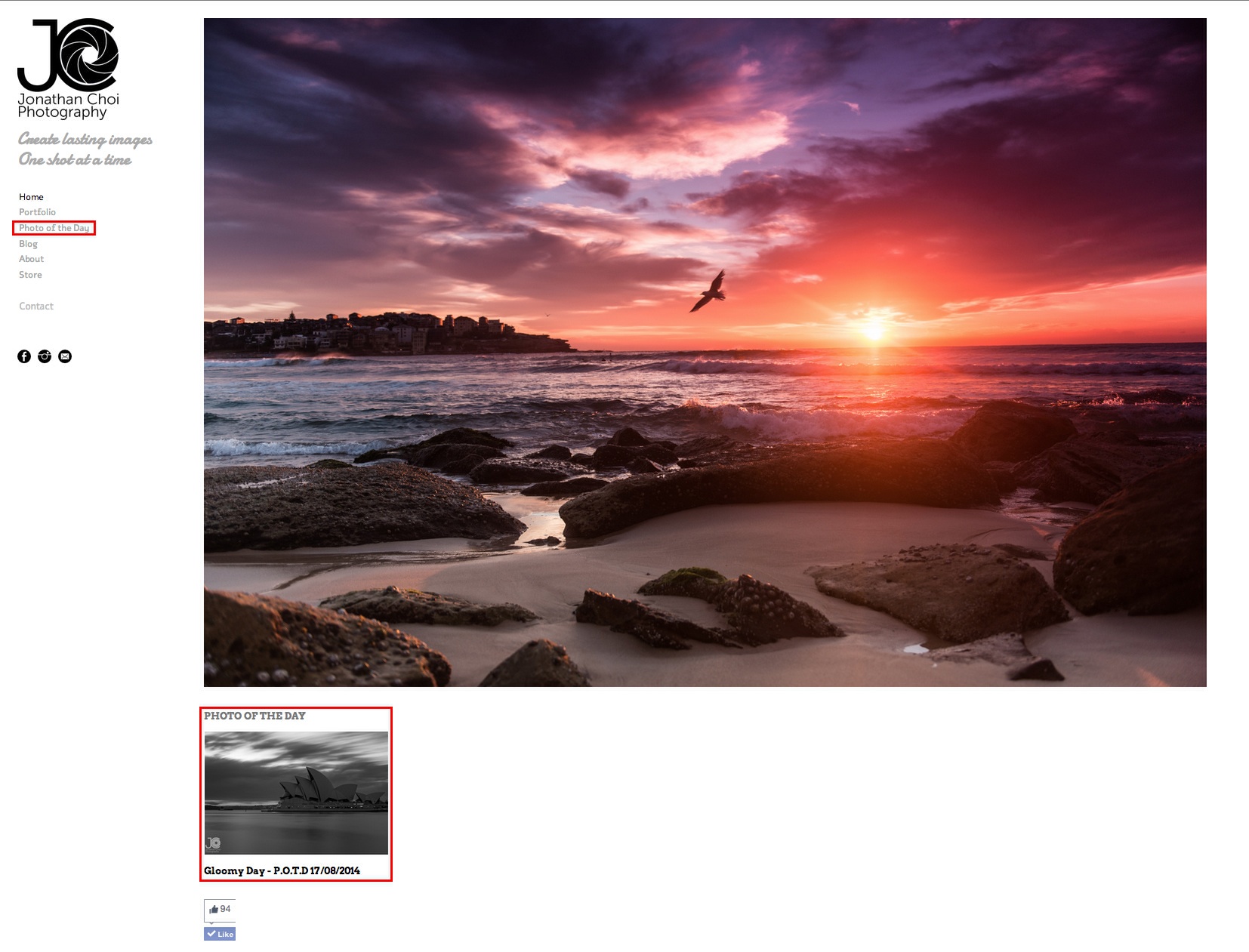
Task: Click the flying seagull in the sunset photo
Action: pos(708,291)
